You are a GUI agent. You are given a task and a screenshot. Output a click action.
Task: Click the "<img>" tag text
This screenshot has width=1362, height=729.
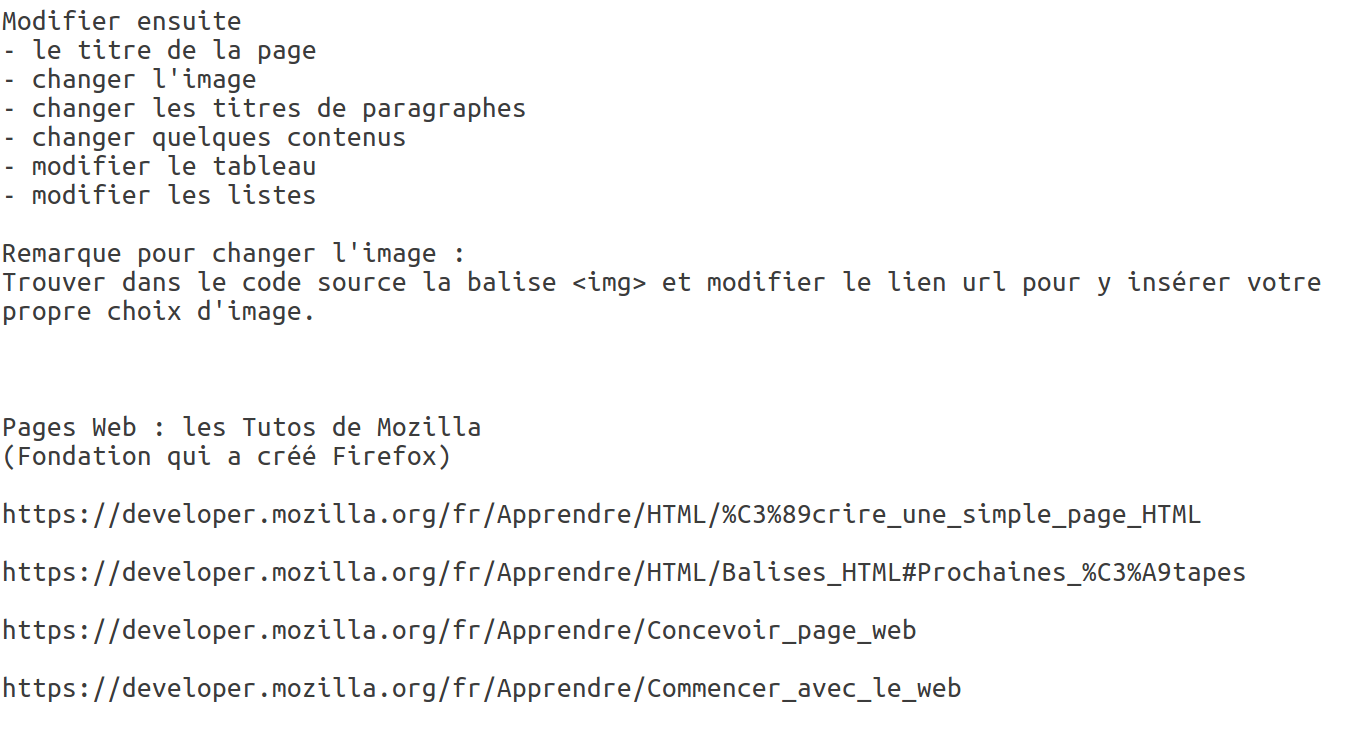pyautogui.click(x=610, y=282)
